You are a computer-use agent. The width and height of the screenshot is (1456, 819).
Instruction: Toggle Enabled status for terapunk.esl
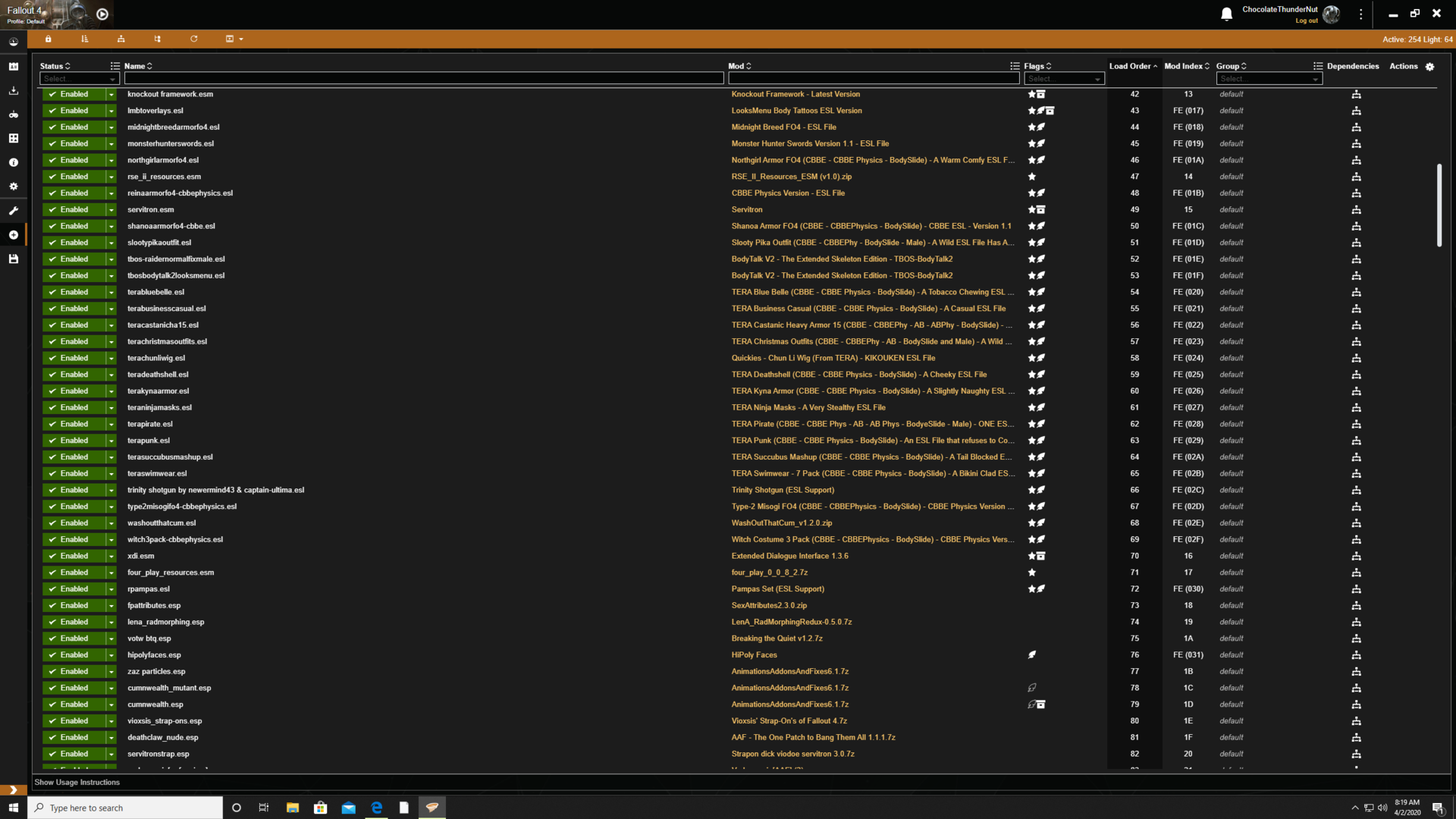tap(74, 441)
